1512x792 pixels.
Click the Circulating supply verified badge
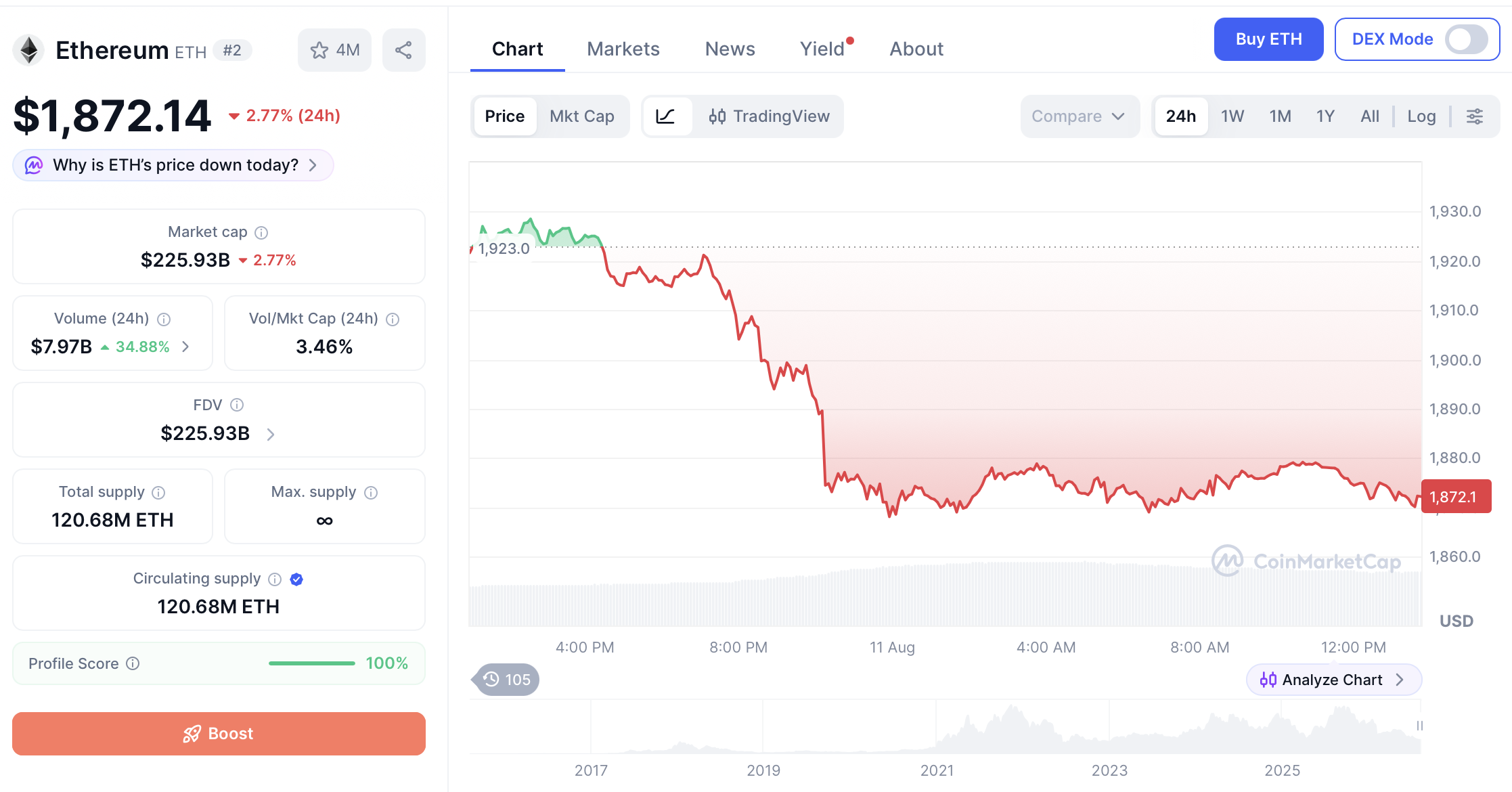(x=296, y=579)
